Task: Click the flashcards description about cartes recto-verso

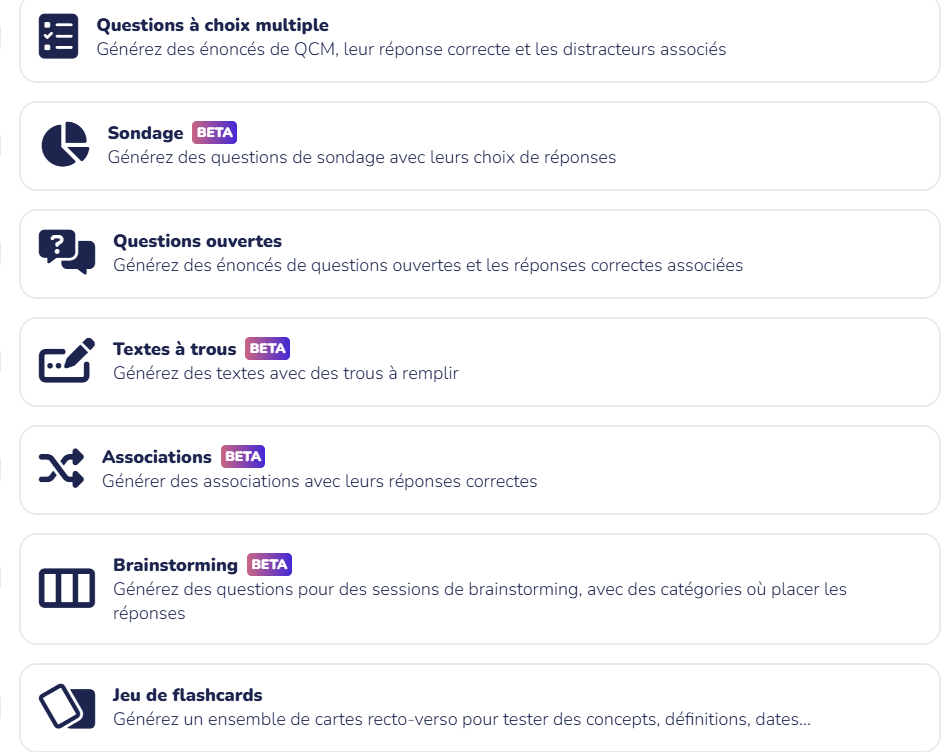Action: pos(462,719)
